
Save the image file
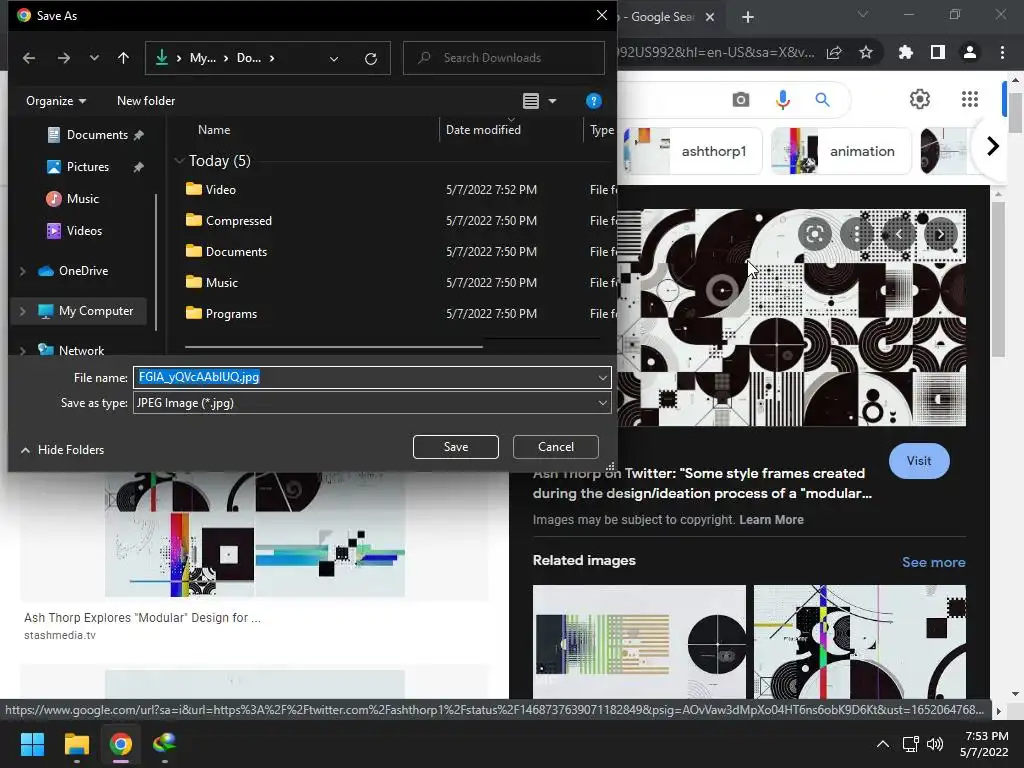(456, 447)
